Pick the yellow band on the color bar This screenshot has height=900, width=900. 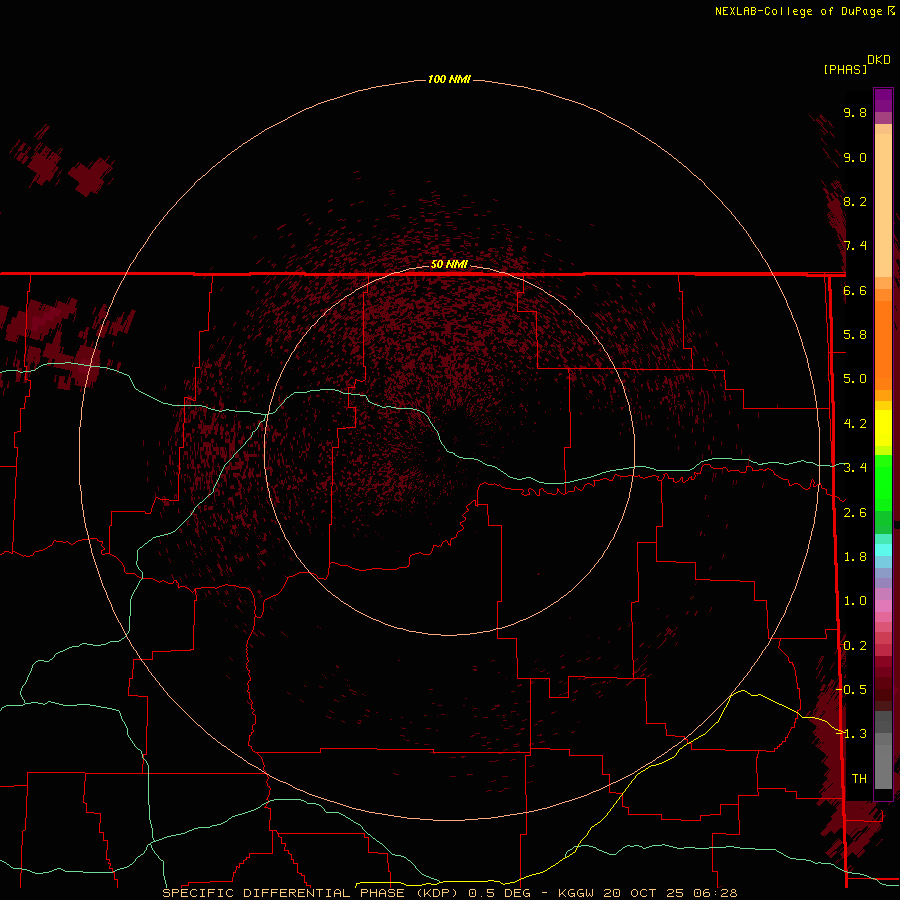[x=883, y=428]
